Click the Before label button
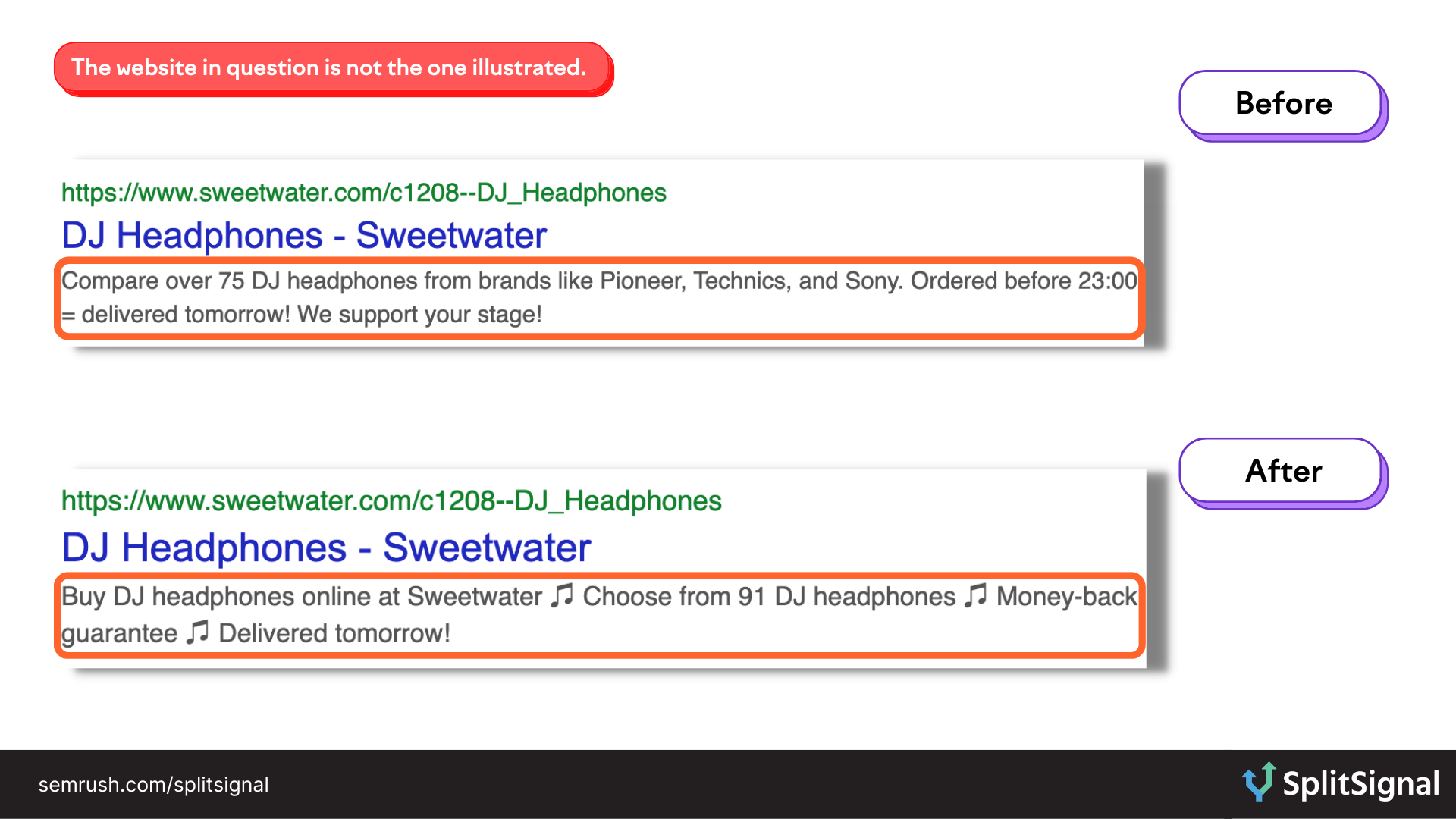Viewport: 1456px width, 819px height. [1282, 103]
